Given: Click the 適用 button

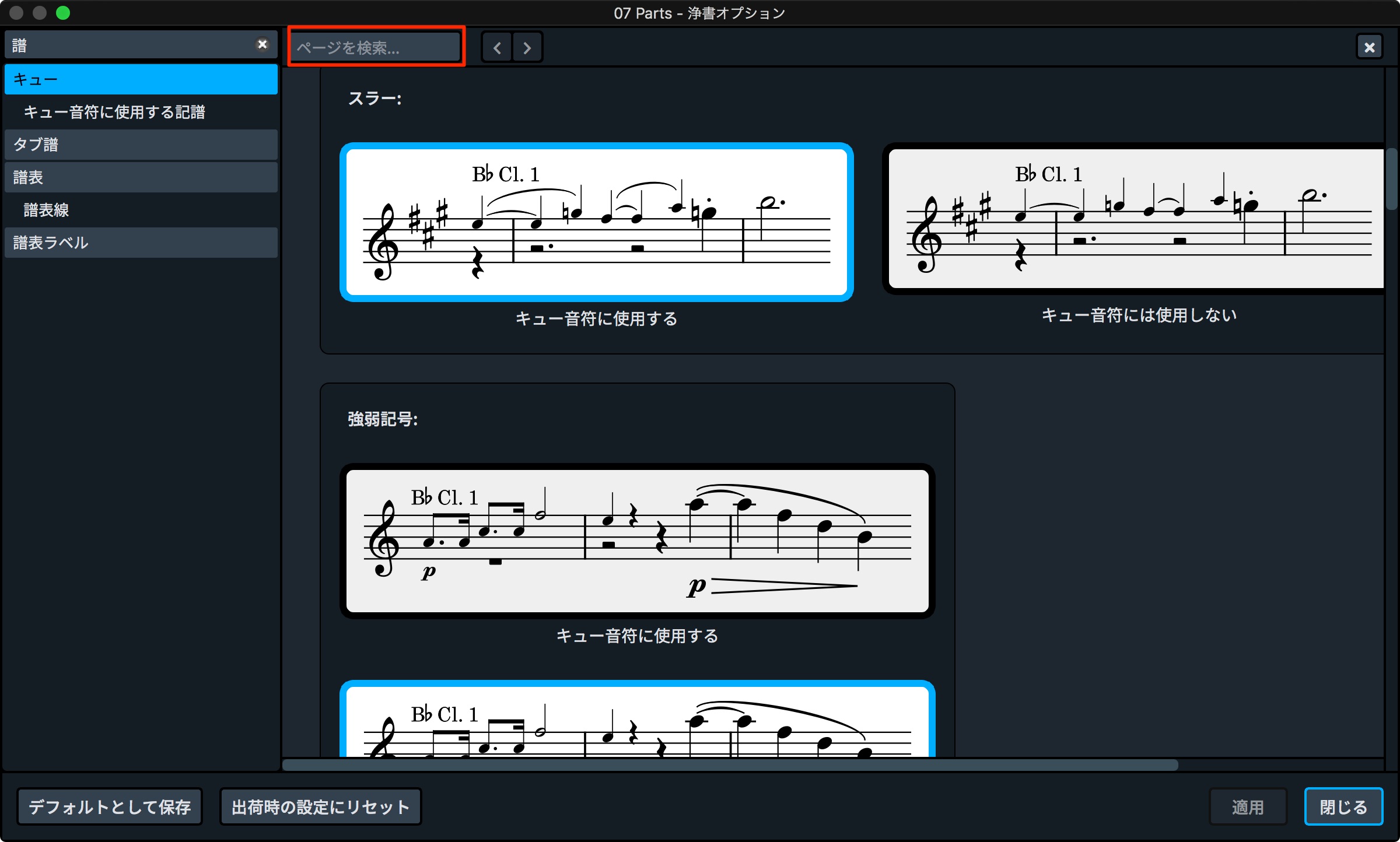Looking at the screenshot, I should [x=1248, y=807].
